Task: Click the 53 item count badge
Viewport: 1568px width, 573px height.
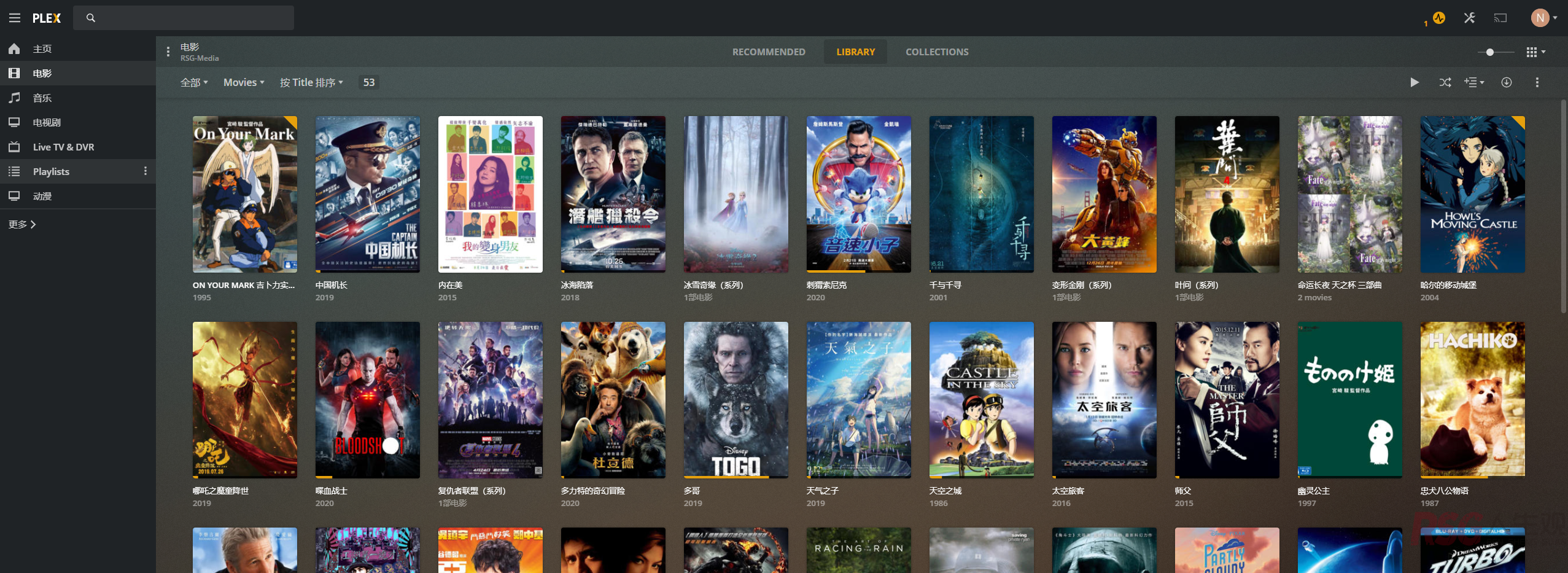Action: [x=368, y=82]
